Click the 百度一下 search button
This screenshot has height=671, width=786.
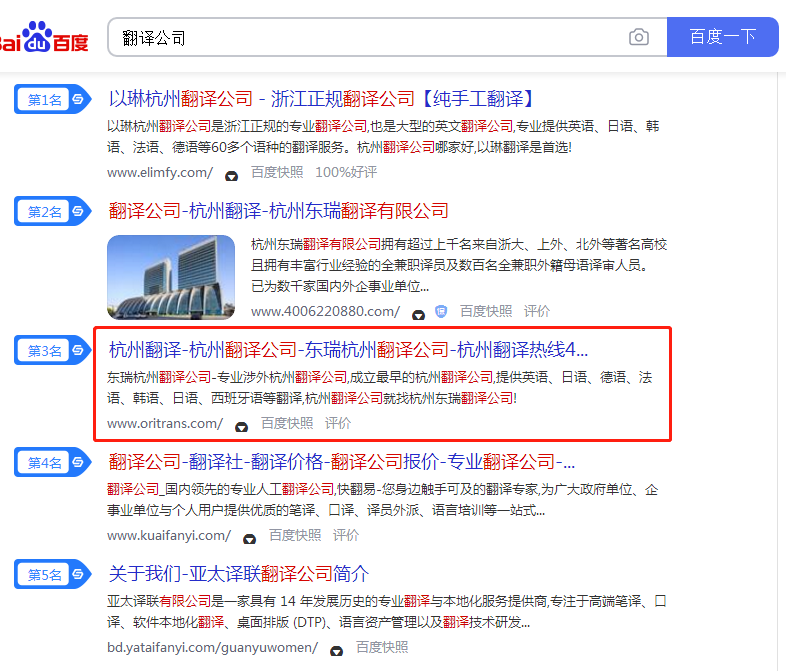pyautogui.click(x=722, y=37)
